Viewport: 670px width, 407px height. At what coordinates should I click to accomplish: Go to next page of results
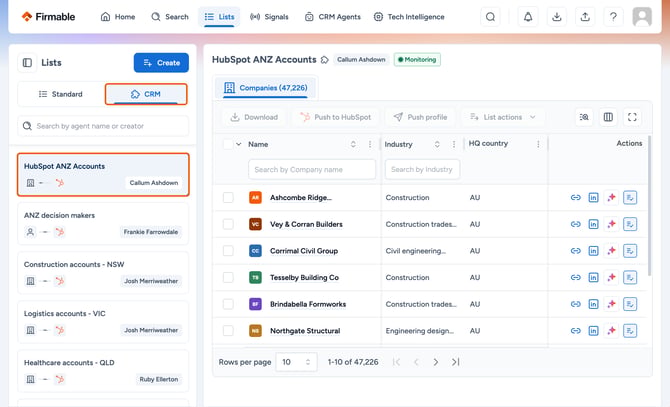435,362
